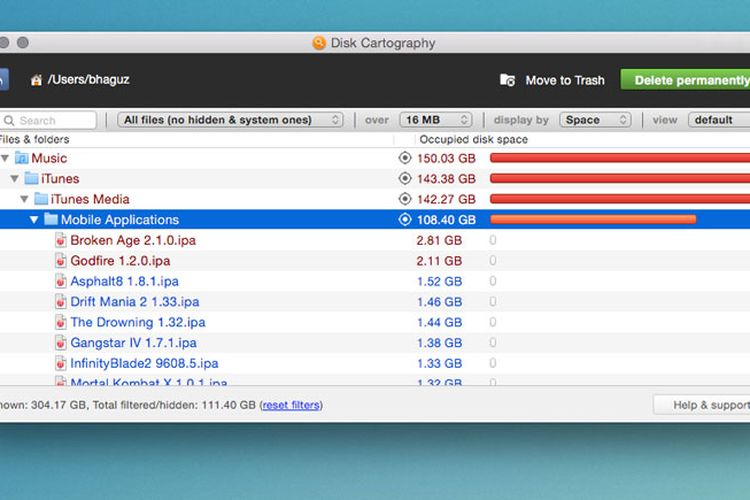This screenshot has width=750, height=500.
Task: Click the iTunes Media folder icon
Action: tap(41, 199)
